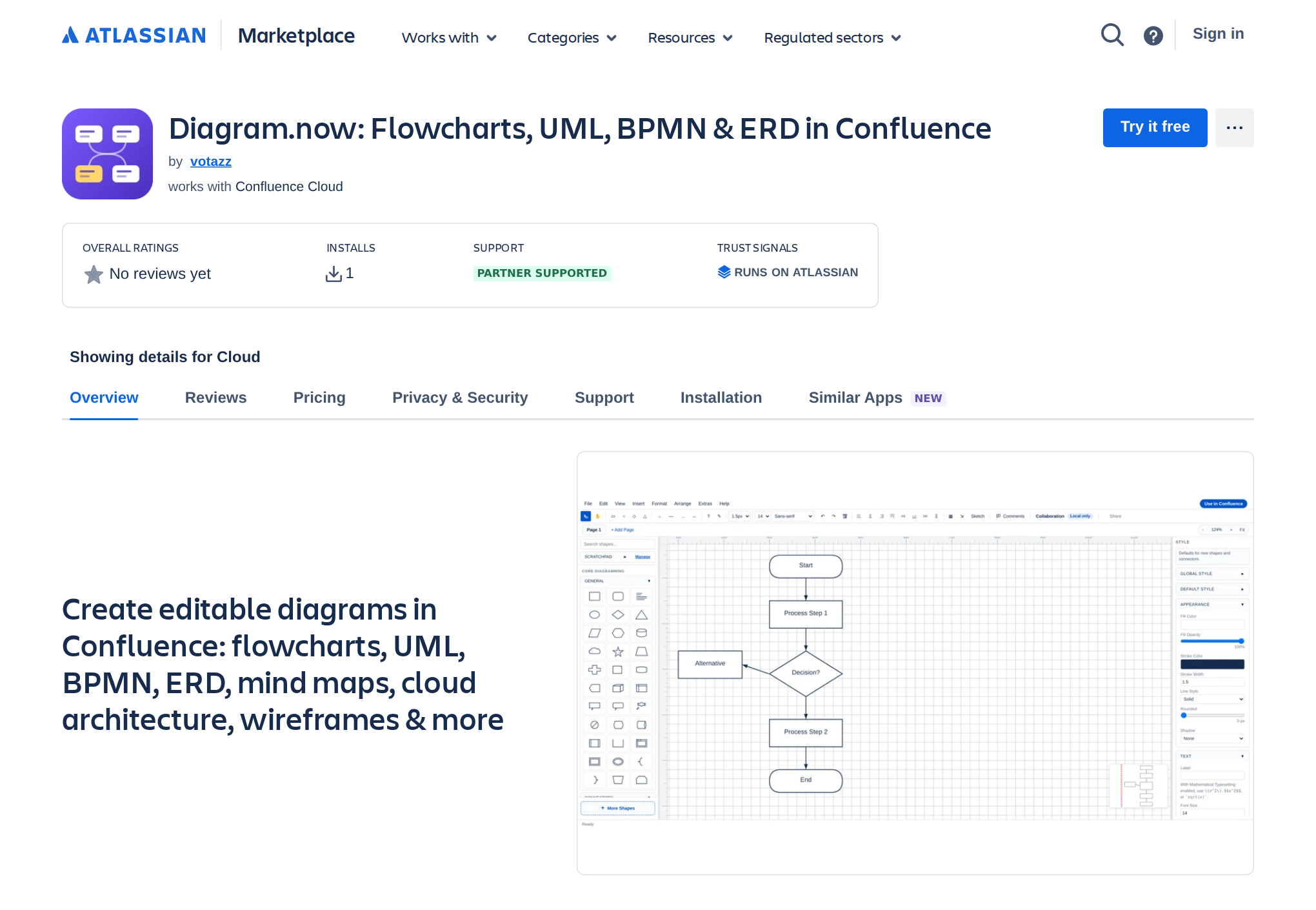The height and width of the screenshot is (910, 1316).
Task: Click the Confluence Cloud text
Action: (x=289, y=187)
